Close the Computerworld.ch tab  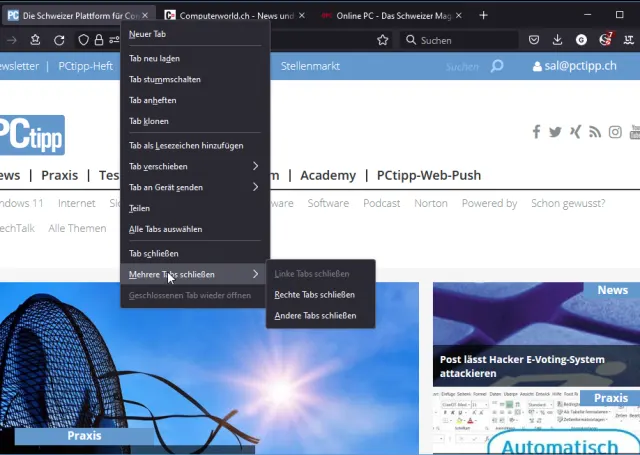(x=302, y=16)
